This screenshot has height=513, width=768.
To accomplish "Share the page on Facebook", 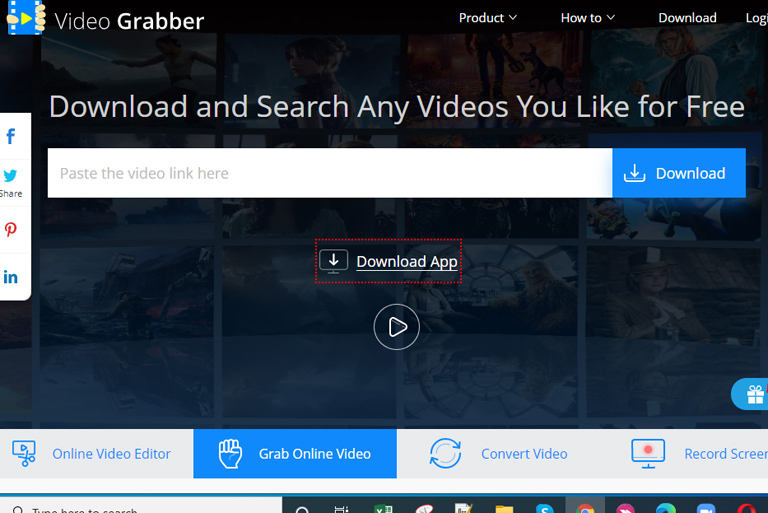I will coord(11,136).
